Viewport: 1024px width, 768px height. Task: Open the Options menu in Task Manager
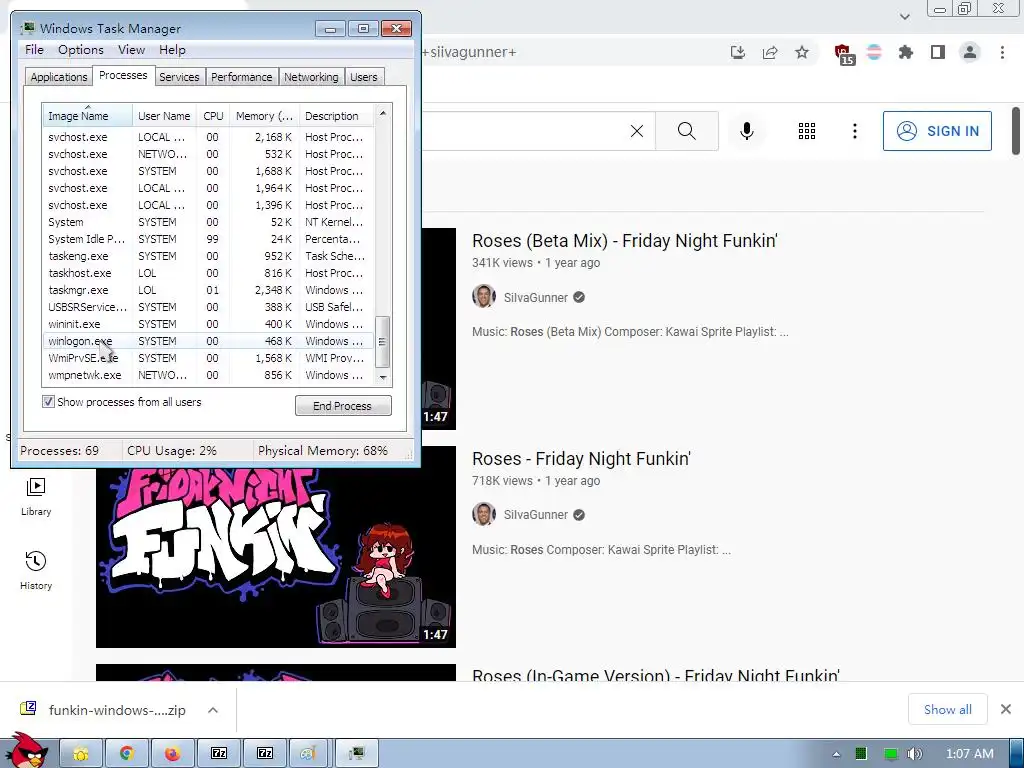(80, 50)
